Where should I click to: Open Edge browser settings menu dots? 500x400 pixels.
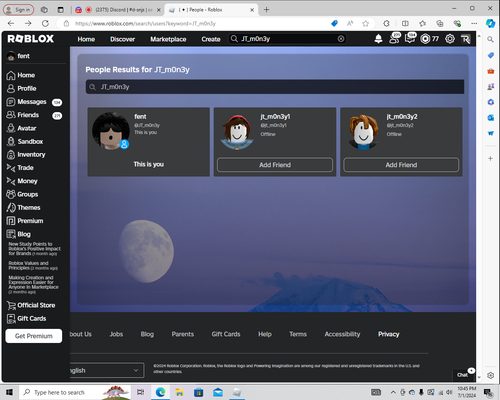474,23
